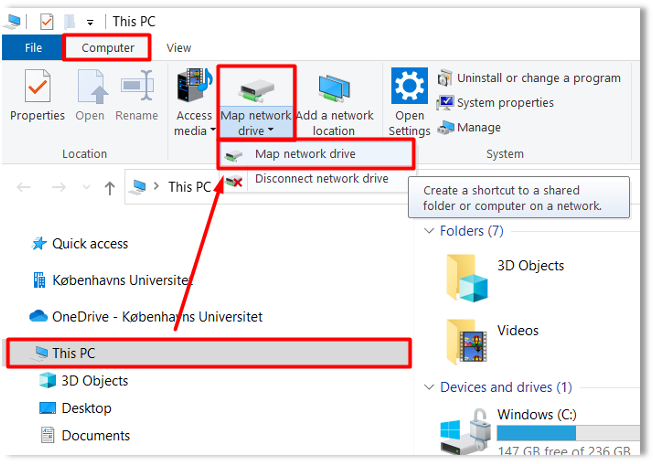Click address bar chevron before This PC
The height and width of the screenshot is (464, 654).
[156, 186]
